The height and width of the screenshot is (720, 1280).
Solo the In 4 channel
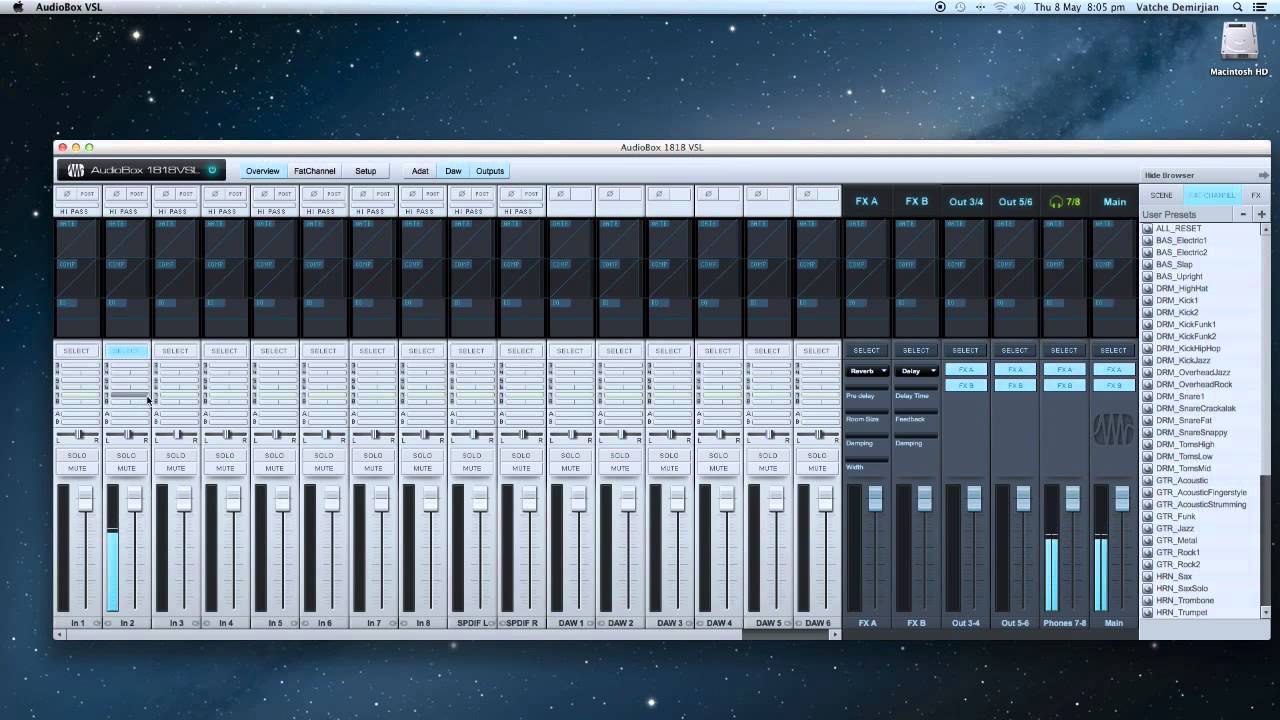coord(225,456)
